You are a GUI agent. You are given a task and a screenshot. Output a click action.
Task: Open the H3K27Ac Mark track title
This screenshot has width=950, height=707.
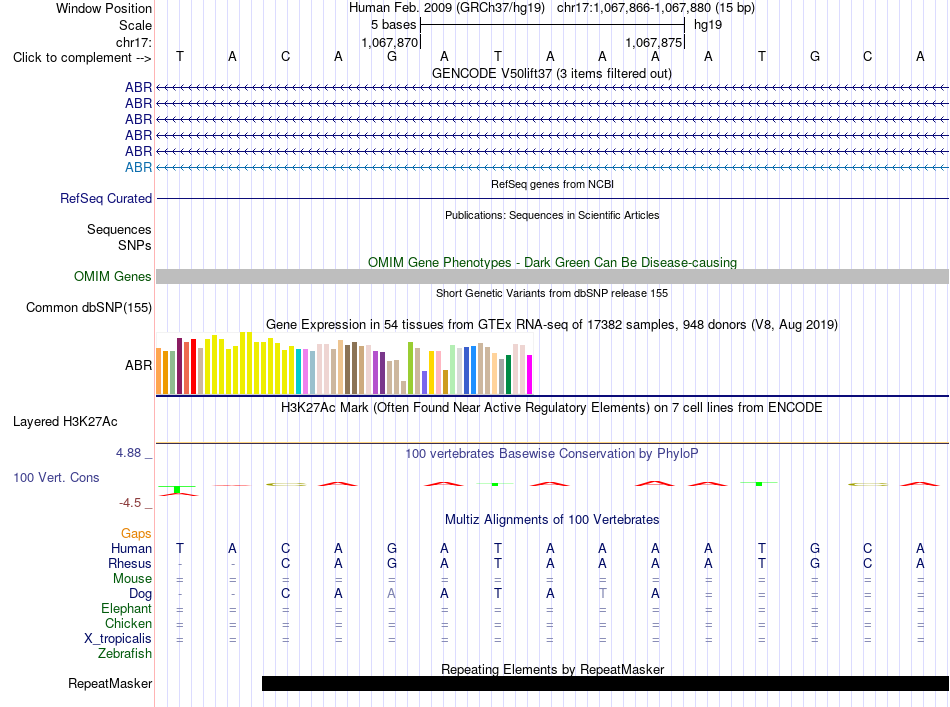pos(552,408)
